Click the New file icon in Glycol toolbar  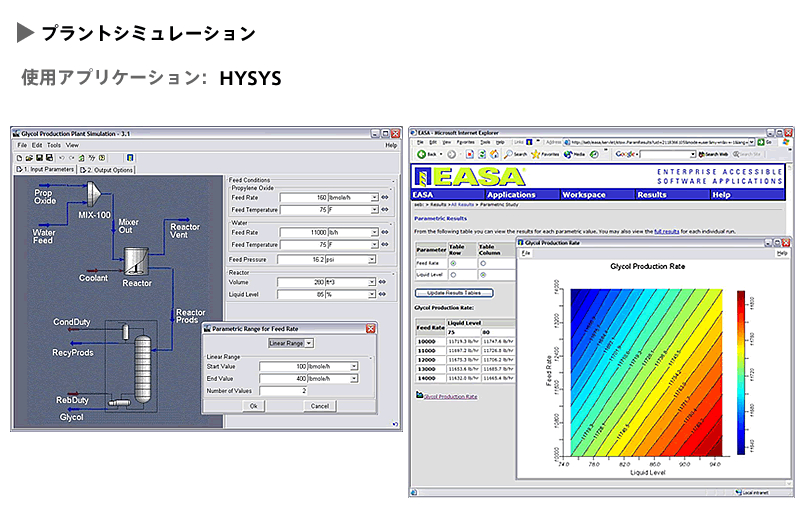19,158
